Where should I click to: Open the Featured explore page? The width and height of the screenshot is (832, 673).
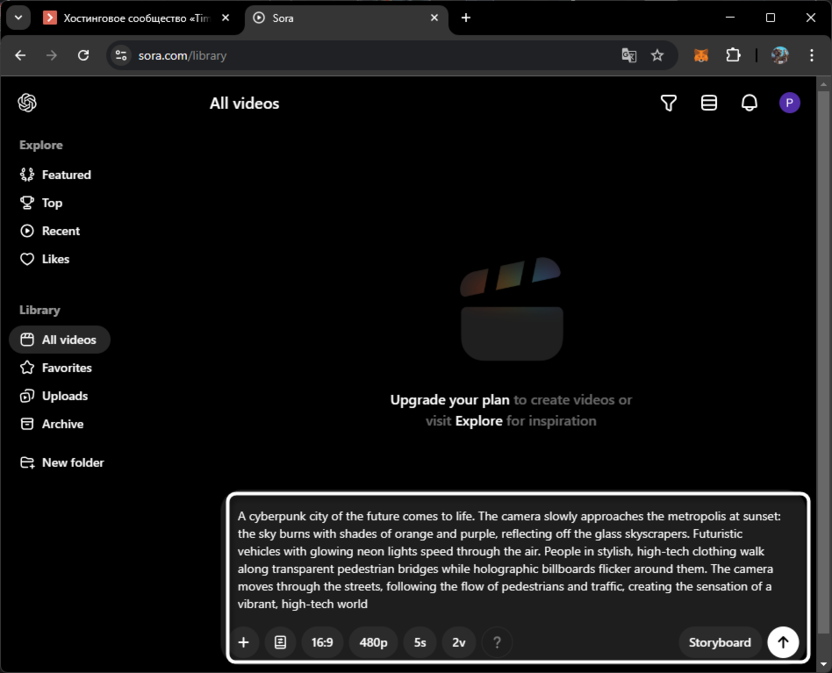[55, 175]
